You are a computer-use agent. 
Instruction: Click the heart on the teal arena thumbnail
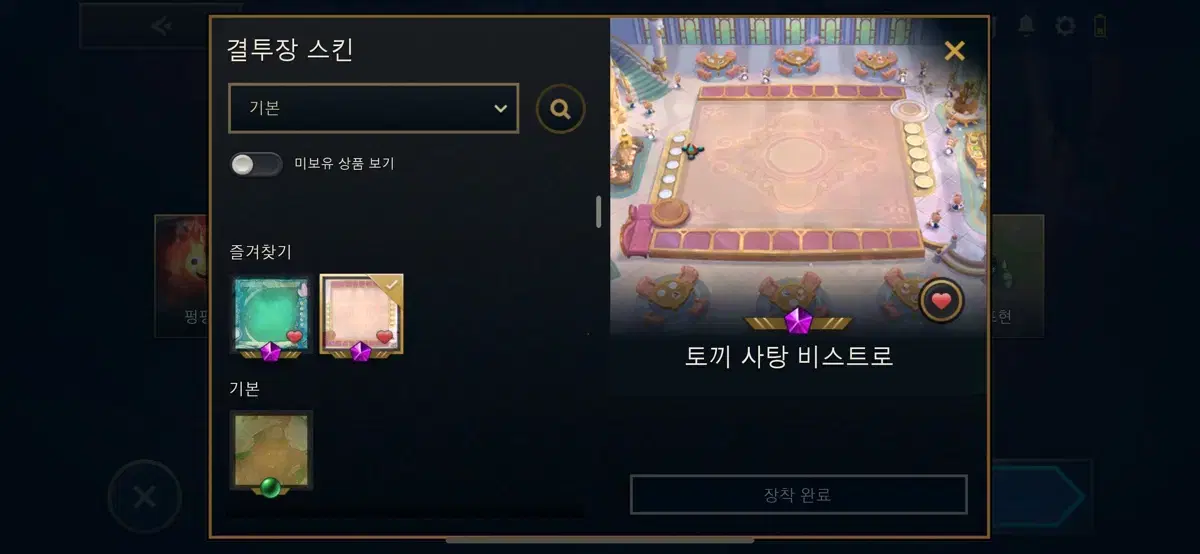[294, 336]
